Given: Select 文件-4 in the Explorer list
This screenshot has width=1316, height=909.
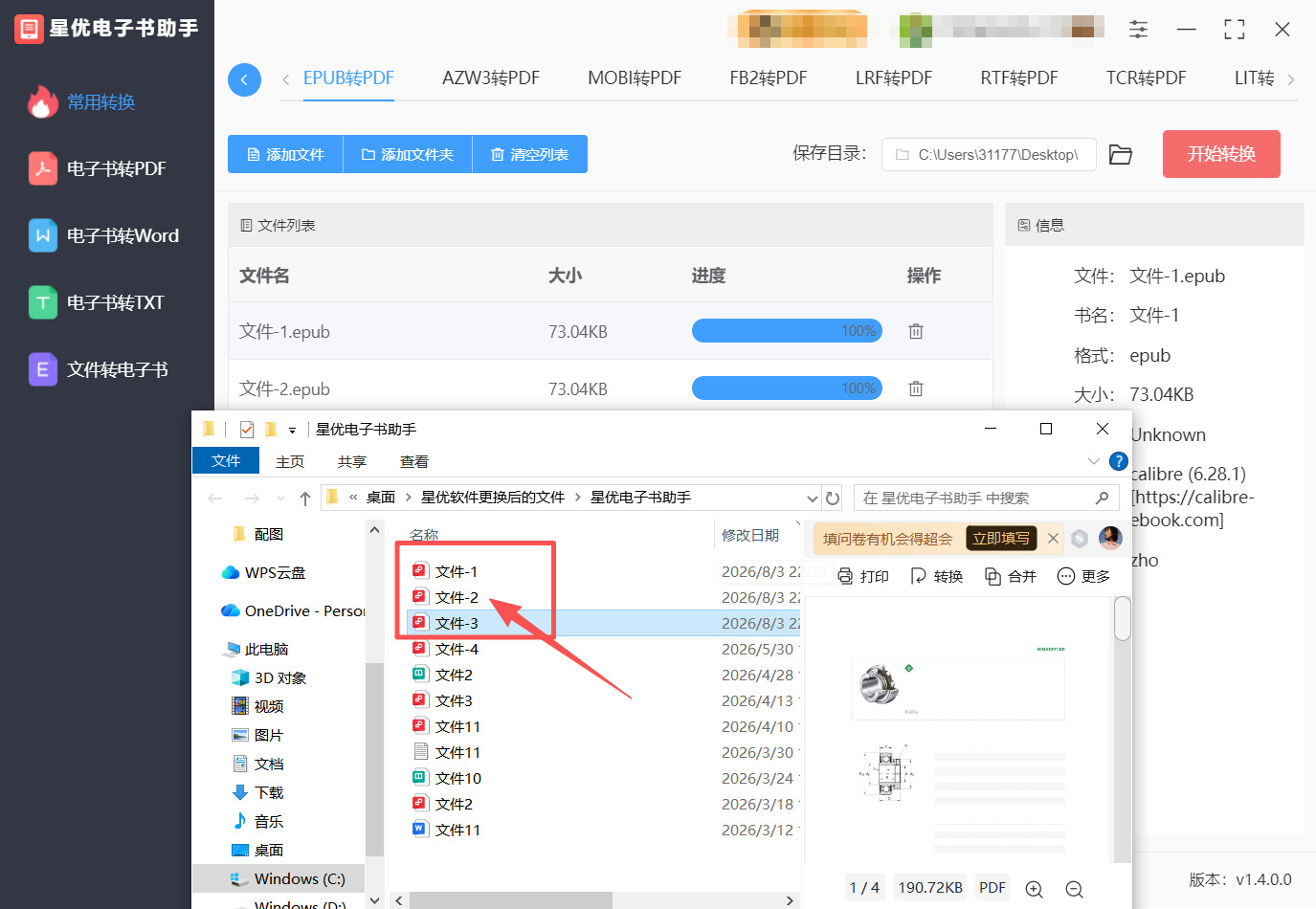Looking at the screenshot, I should 457,649.
